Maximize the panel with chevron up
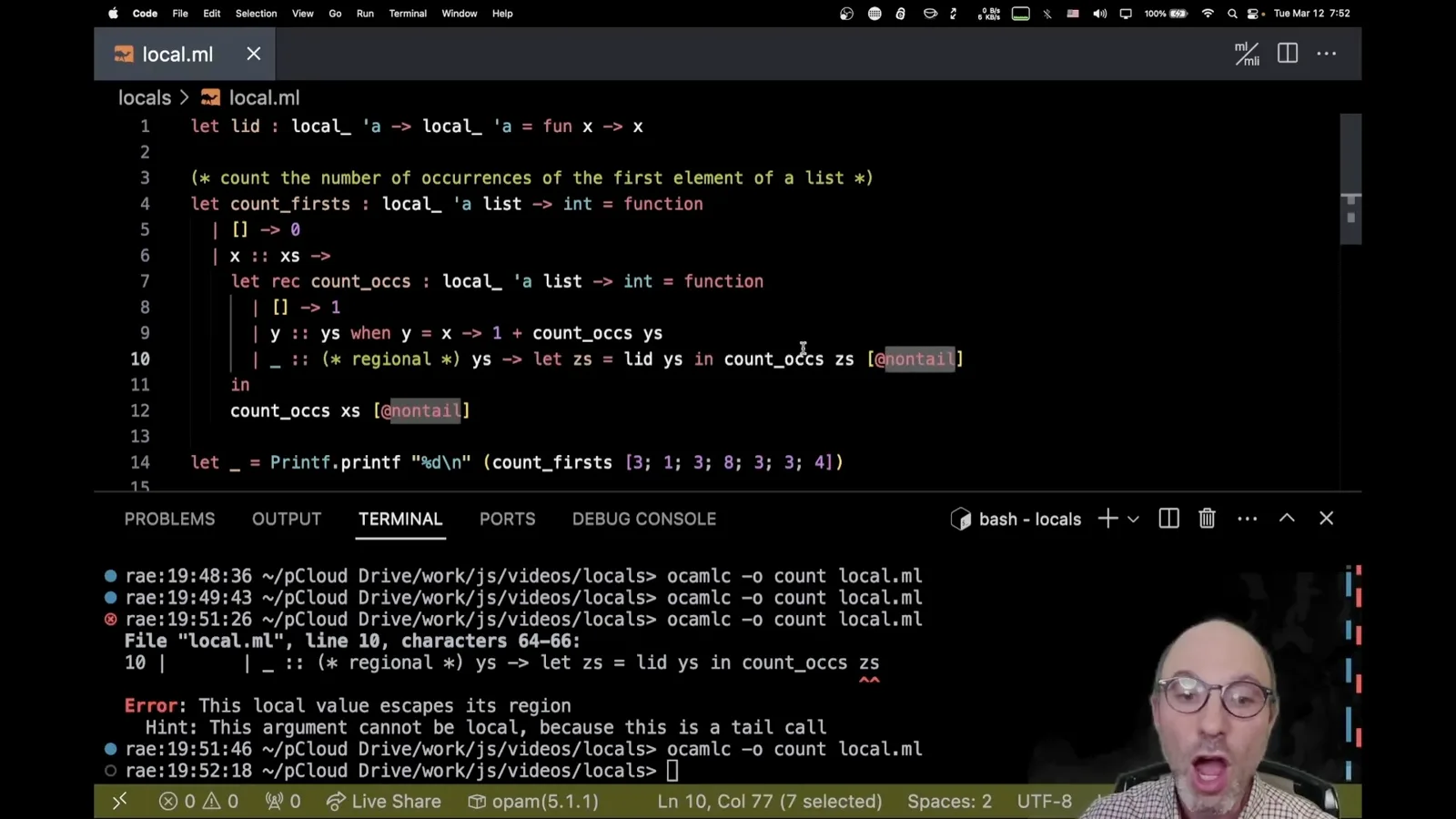Screen dimensions: 1456x819 pos(1287,518)
